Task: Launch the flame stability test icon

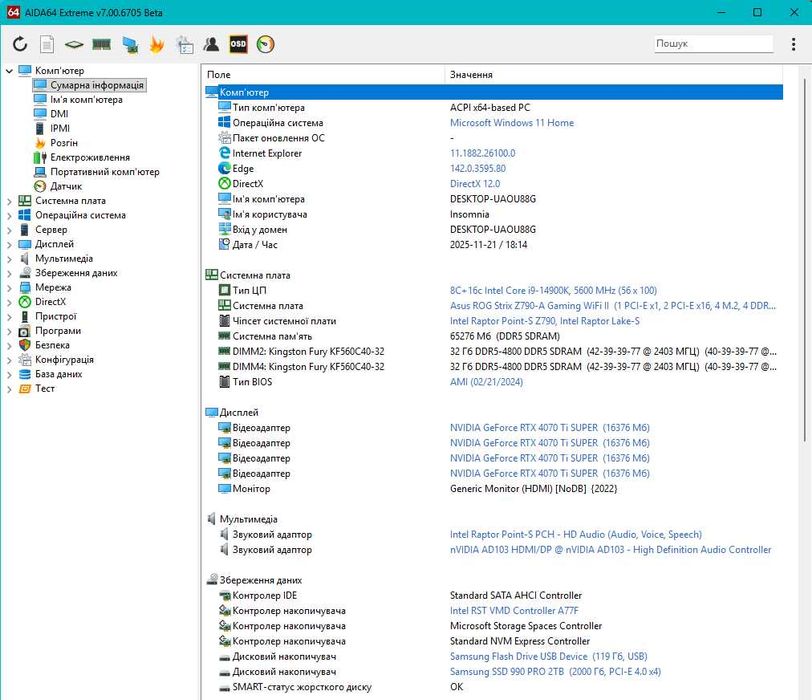Action: pos(157,44)
